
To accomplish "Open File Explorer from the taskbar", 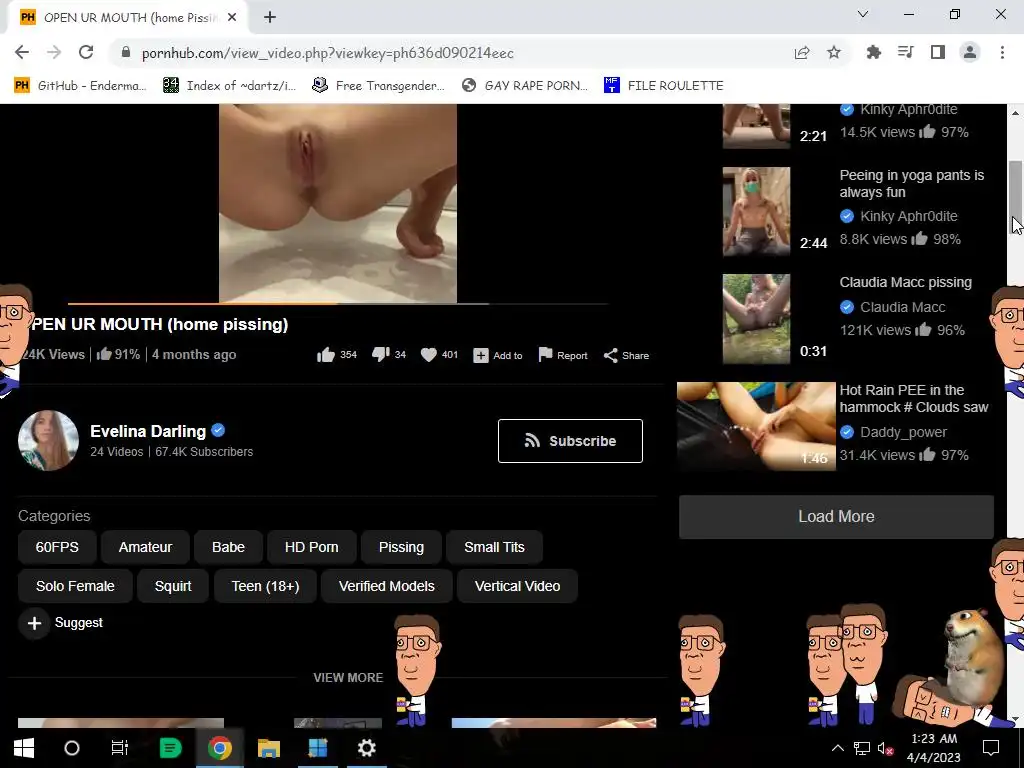I will [x=268, y=748].
